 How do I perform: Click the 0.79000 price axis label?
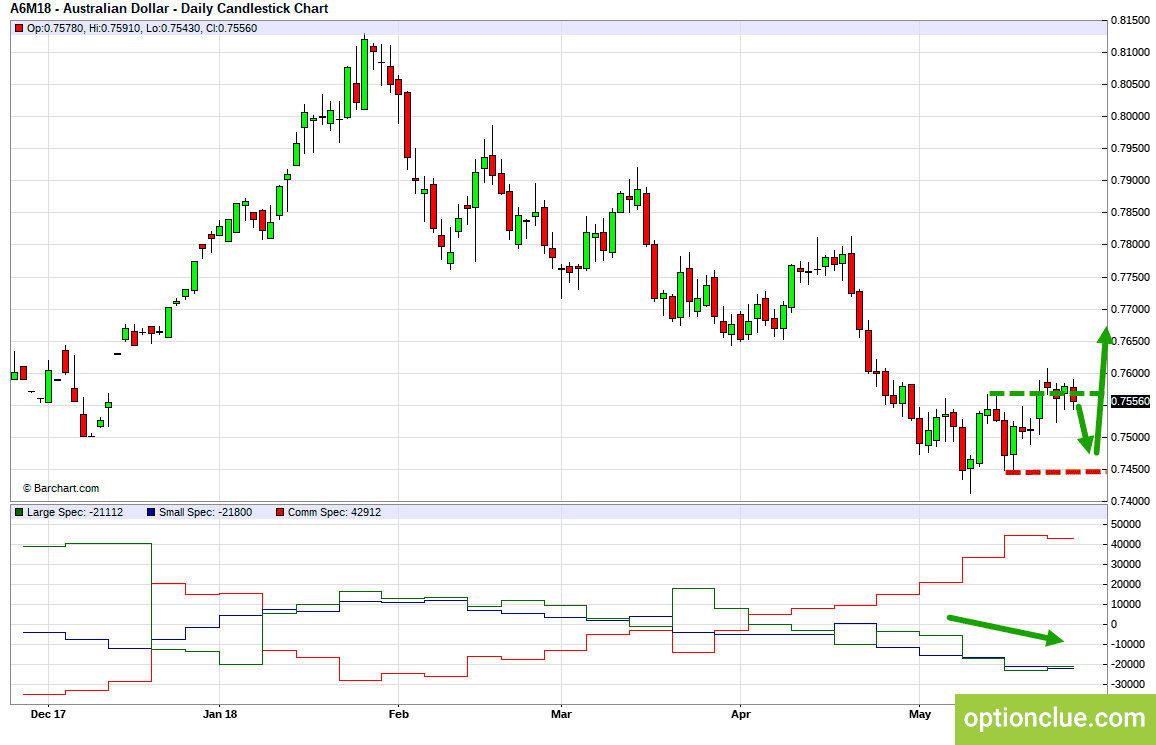pyautogui.click(x=1130, y=181)
